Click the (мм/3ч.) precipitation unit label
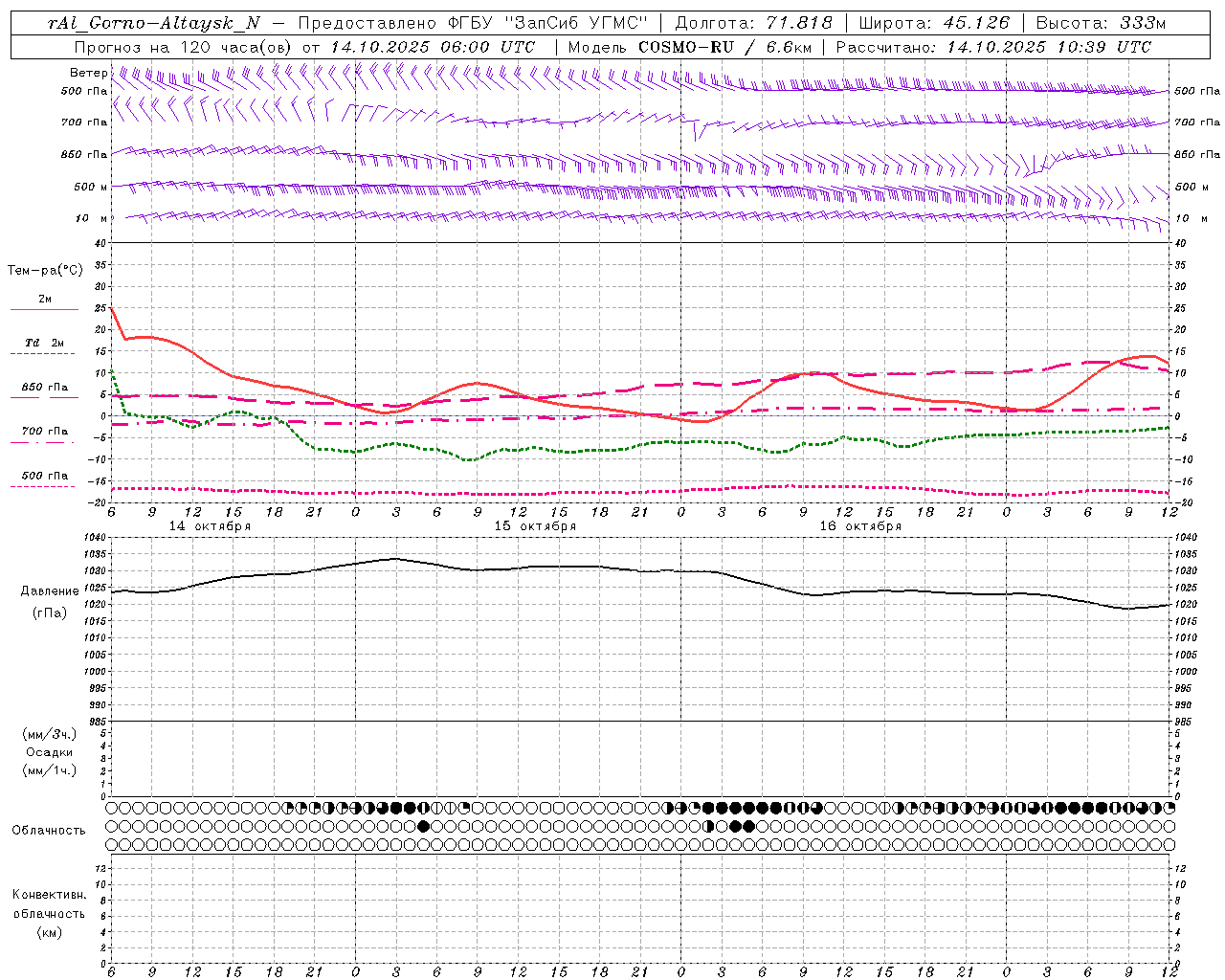This screenshot has width=1225, height=980. pos(50,734)
